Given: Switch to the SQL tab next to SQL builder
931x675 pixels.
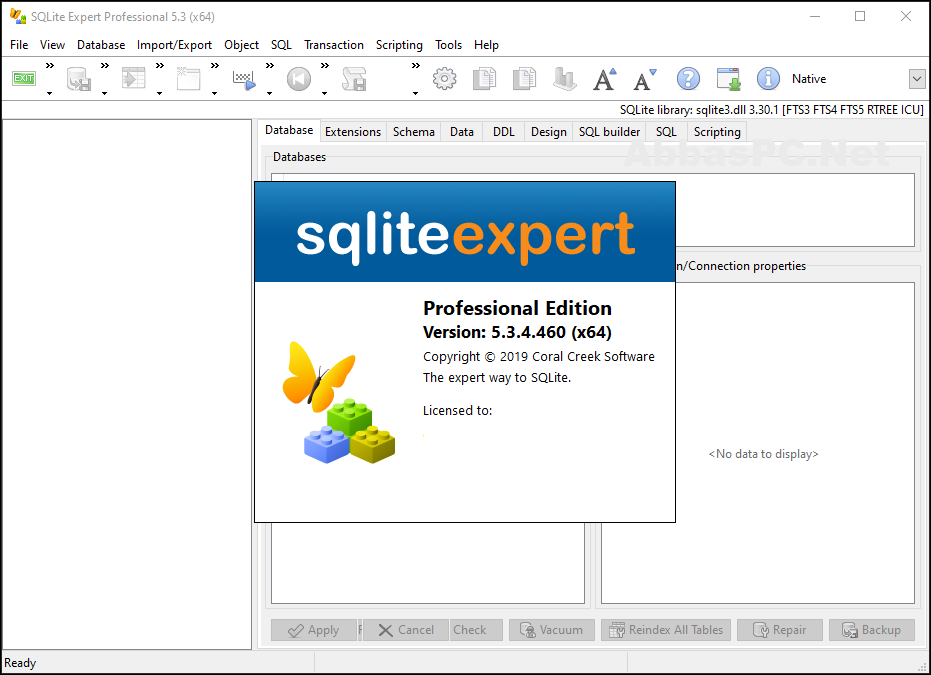Looking at the screenshot, I should 666,132.
